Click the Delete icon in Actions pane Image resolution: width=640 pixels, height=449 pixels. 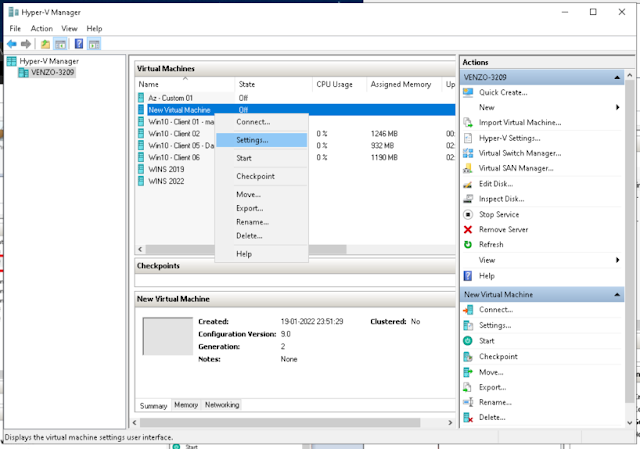[x=468, y=418]
